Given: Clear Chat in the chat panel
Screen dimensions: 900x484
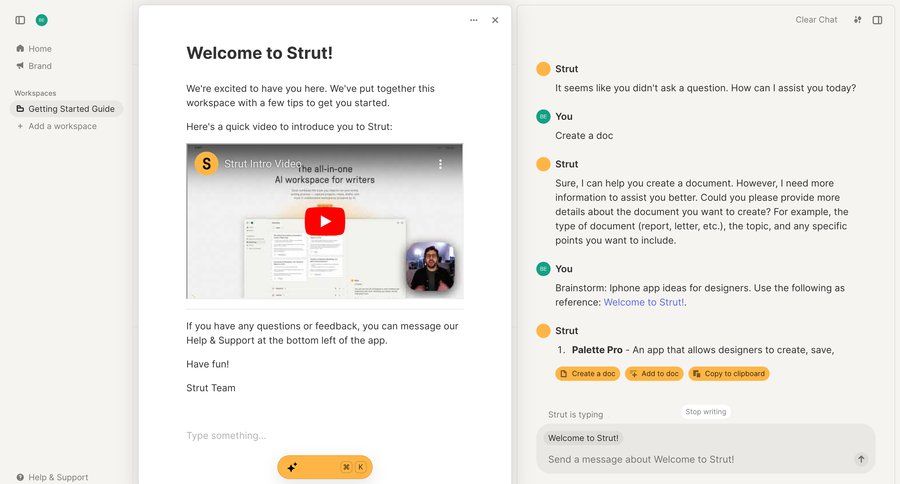Looking at the screenshot, I should point(816,20).
